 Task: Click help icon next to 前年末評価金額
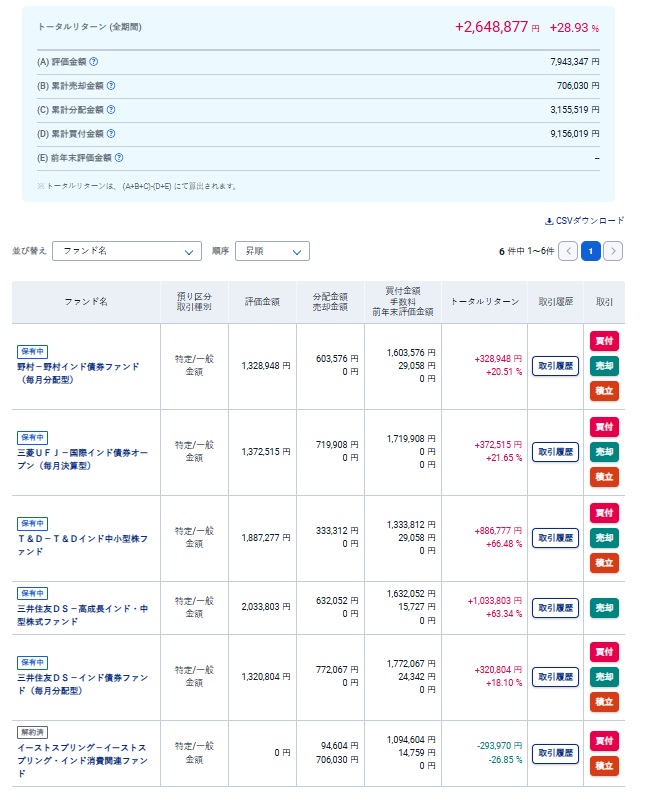point(119,157)
